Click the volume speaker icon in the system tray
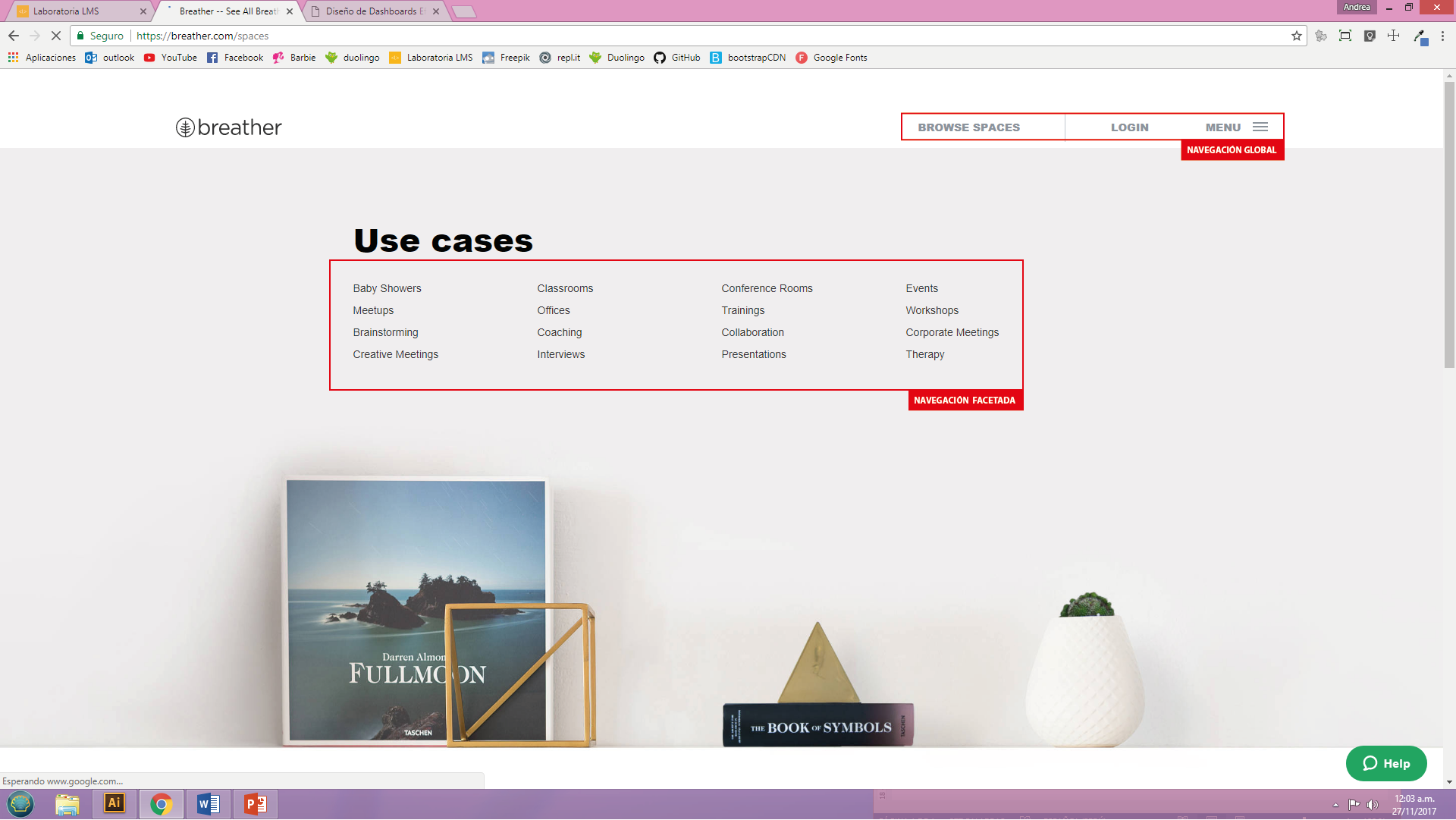Viewport: 1456px width, 820px height. coord(1372,805)
